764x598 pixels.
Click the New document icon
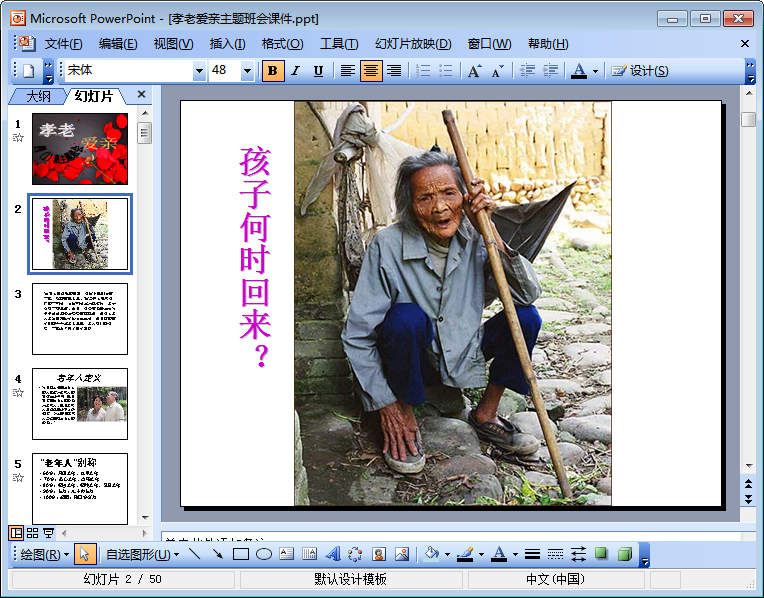(28, 71)
